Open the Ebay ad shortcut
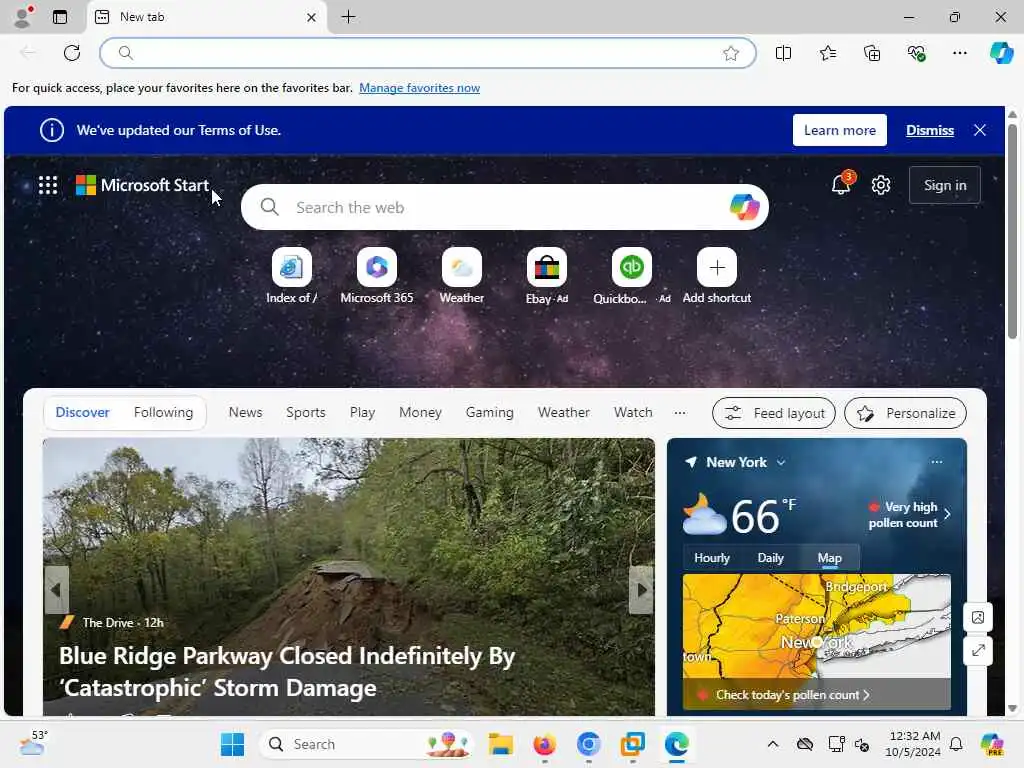Image resolution: width=1024 pixels, height=768 pixels. click(547, 276)
